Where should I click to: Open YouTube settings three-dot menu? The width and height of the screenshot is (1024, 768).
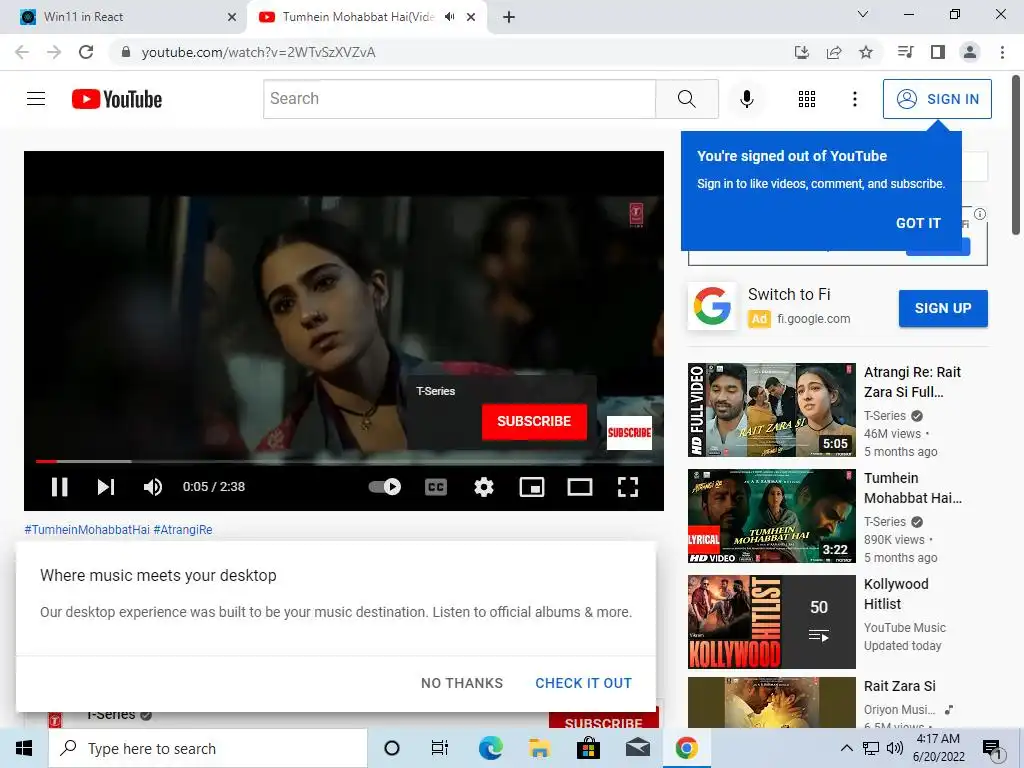pos(854,99)
